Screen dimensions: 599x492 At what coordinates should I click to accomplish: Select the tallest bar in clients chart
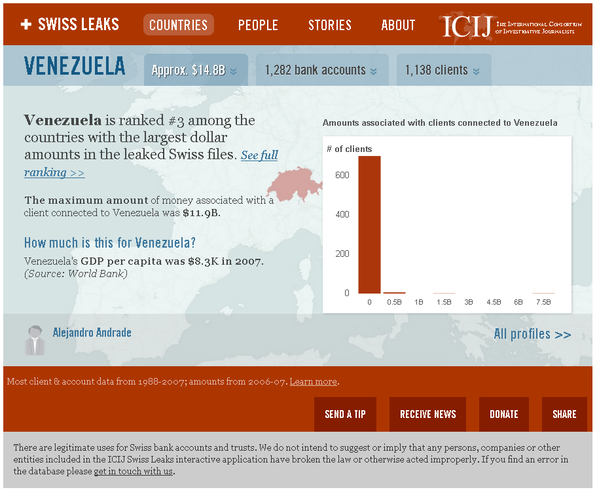tap(369, 225)
